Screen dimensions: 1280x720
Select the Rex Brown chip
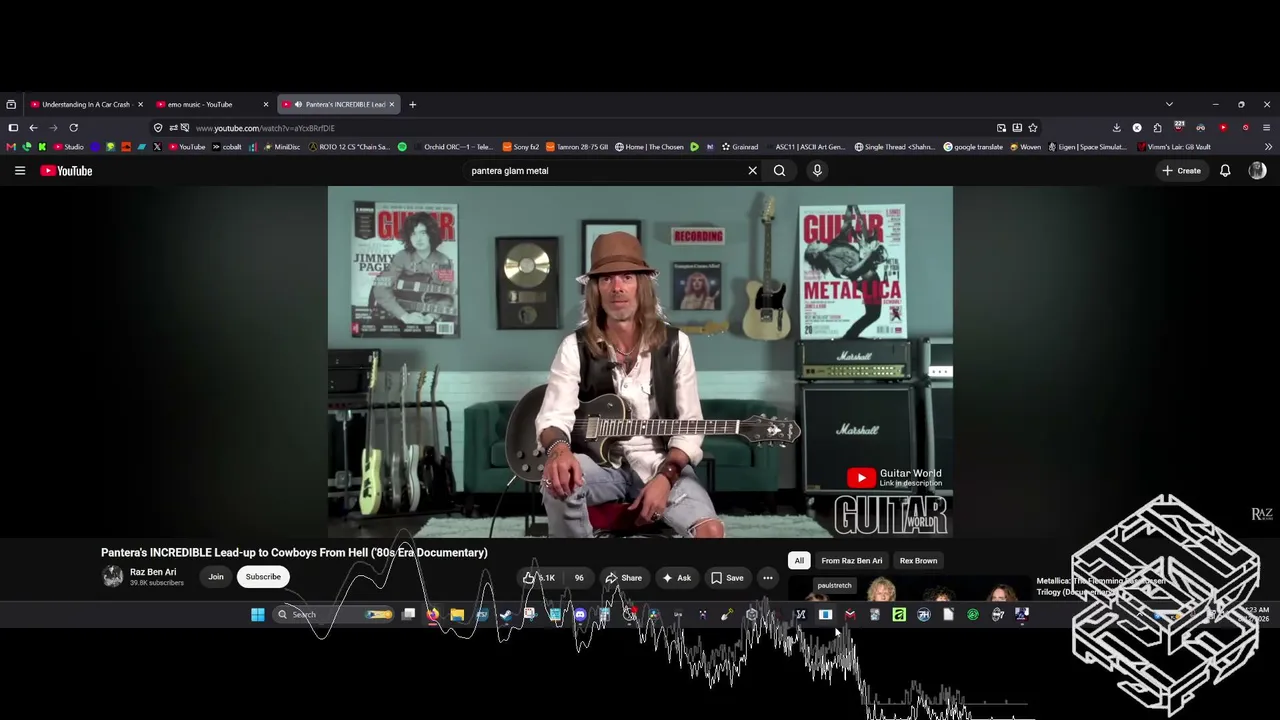click(918, 561)
